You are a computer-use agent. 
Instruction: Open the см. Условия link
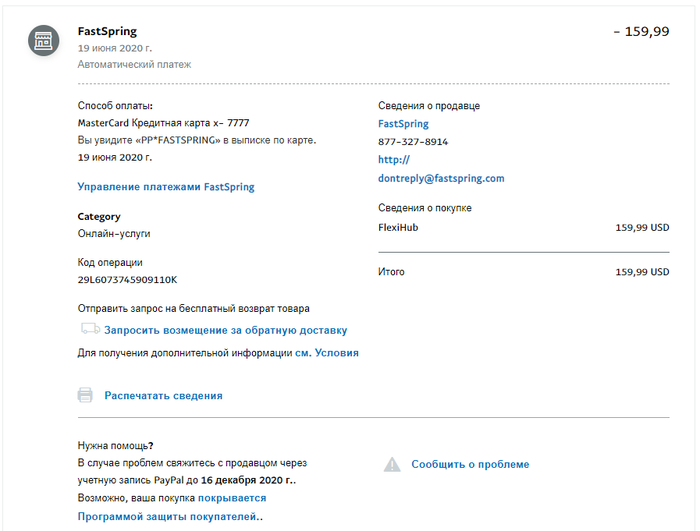coord(327,353)
